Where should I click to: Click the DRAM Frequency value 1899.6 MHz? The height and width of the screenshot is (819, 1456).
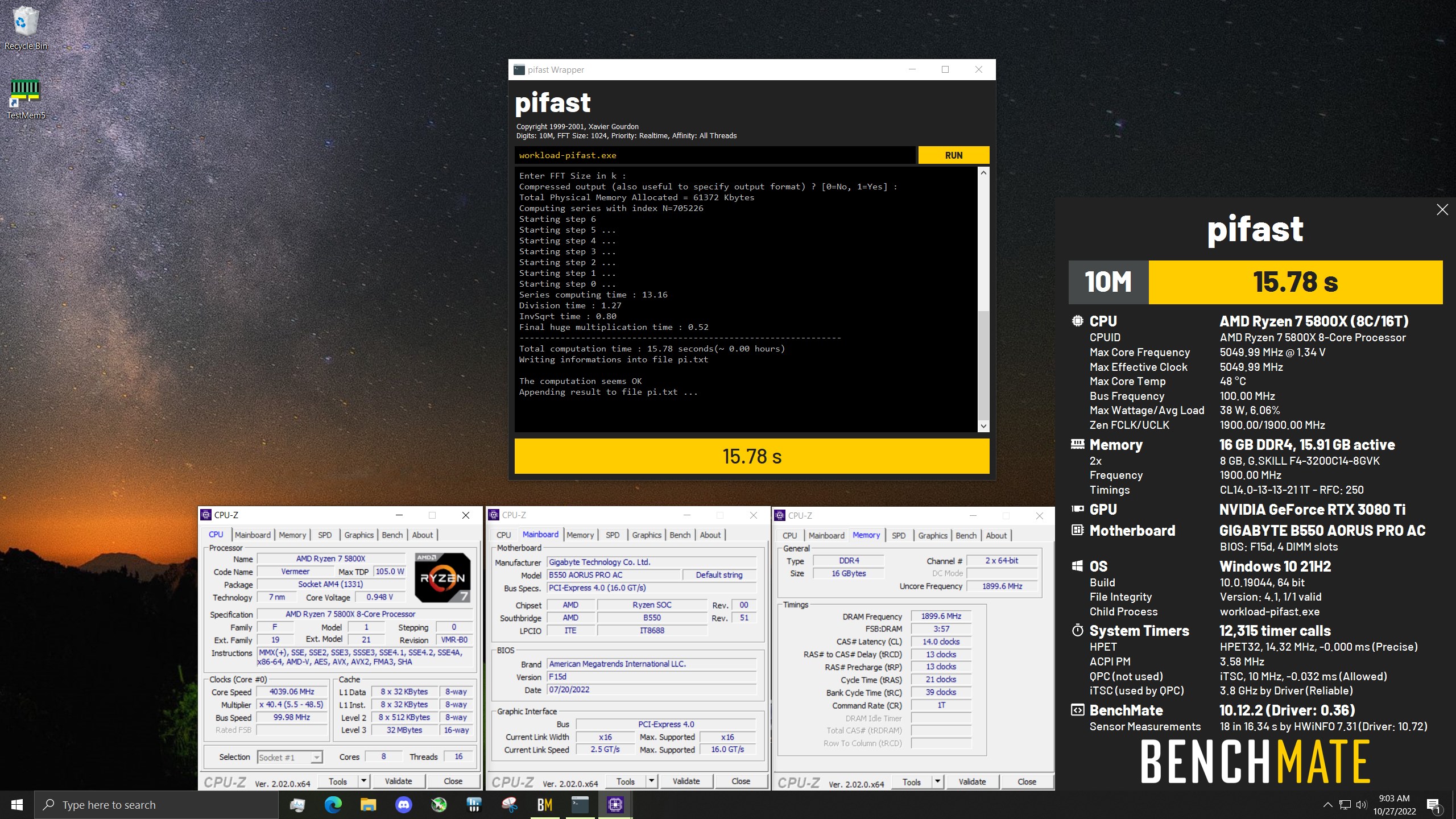click(941, 616)
